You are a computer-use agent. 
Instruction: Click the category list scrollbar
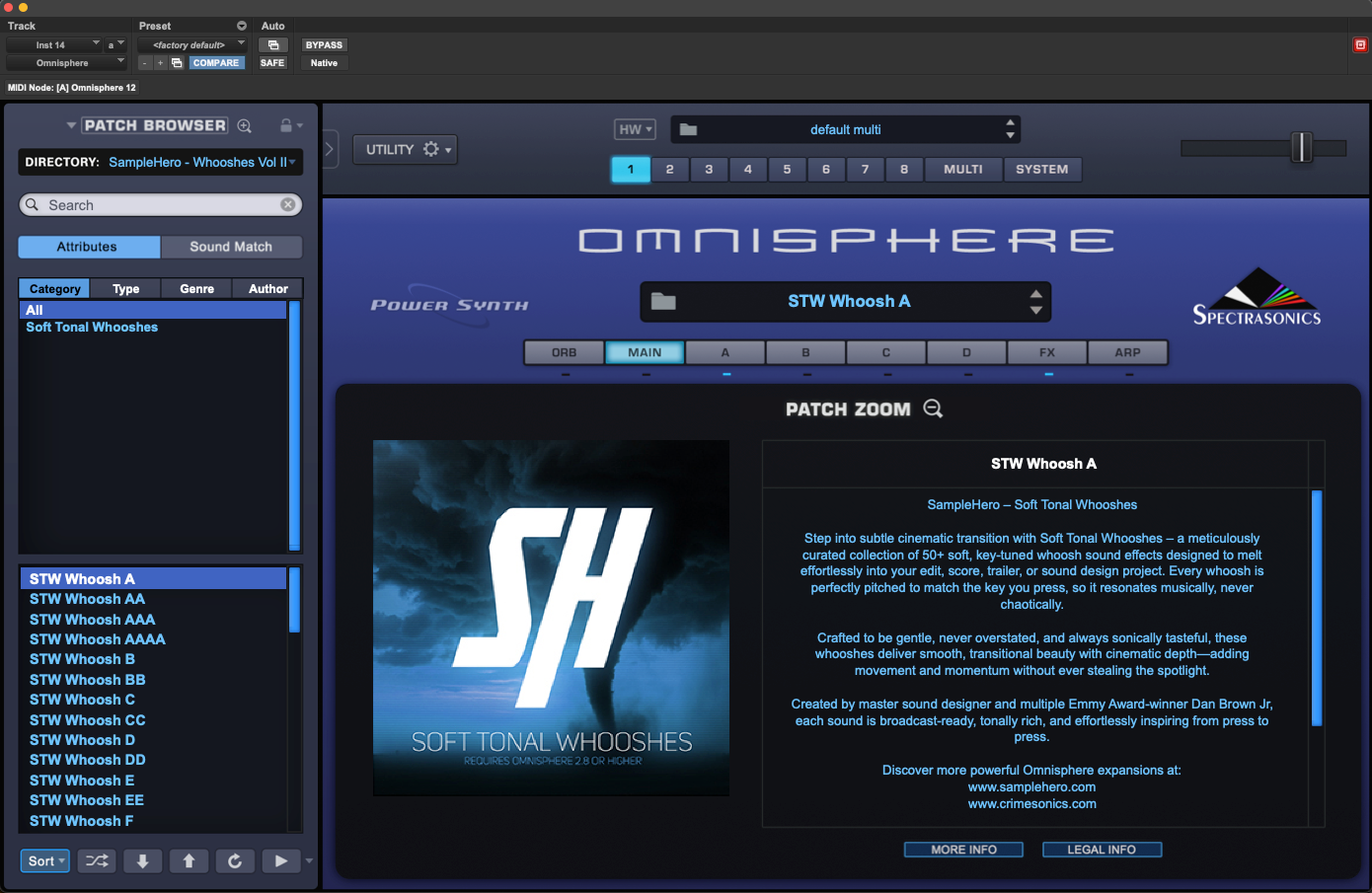294,424
